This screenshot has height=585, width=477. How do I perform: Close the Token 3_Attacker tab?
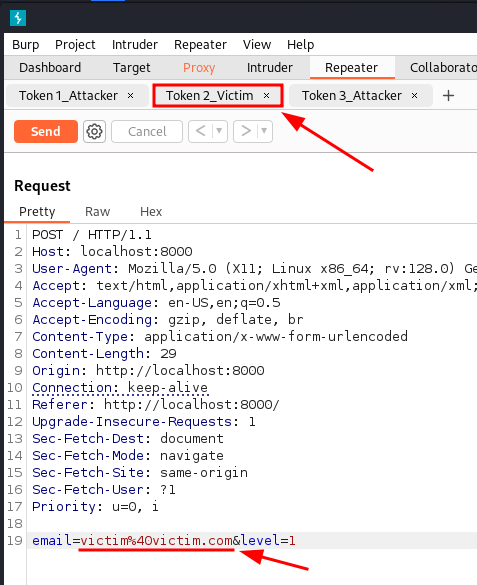(414, 96)
